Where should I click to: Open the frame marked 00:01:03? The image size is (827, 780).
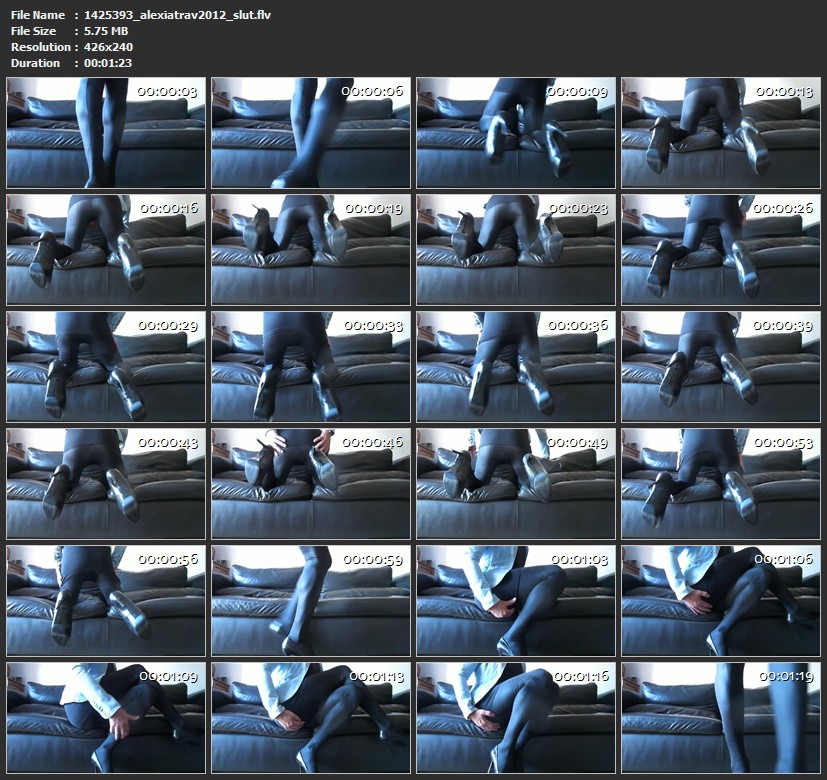click(x=516, y=601)
